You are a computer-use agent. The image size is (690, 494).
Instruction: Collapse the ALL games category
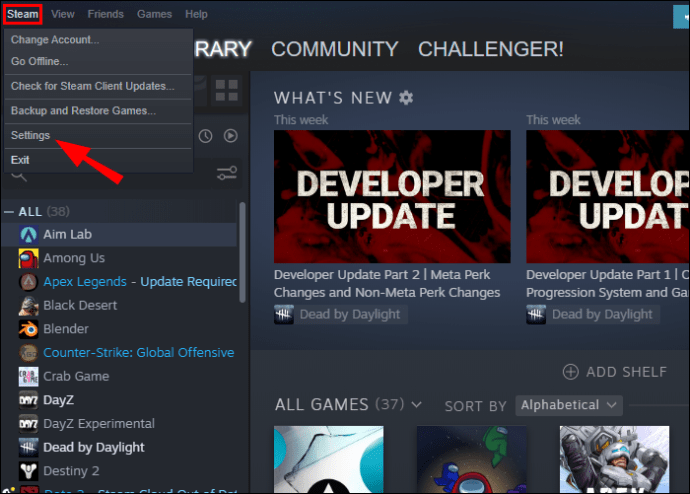10,212
